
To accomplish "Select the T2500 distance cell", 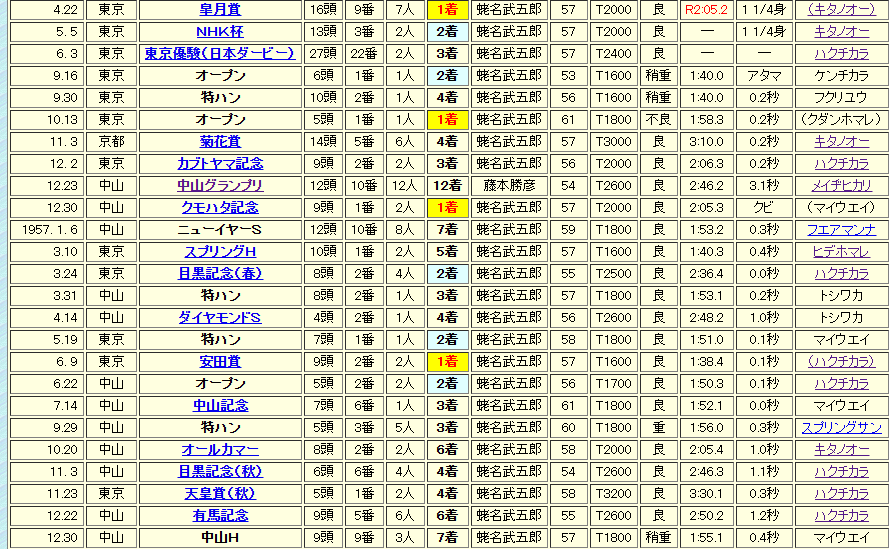I will [613, 274].
